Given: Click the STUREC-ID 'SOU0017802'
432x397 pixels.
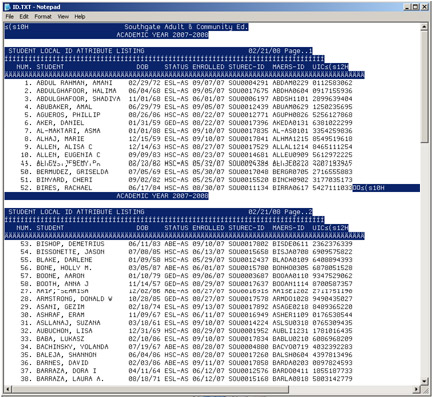Looking at the screenshot, I should 248,244.
